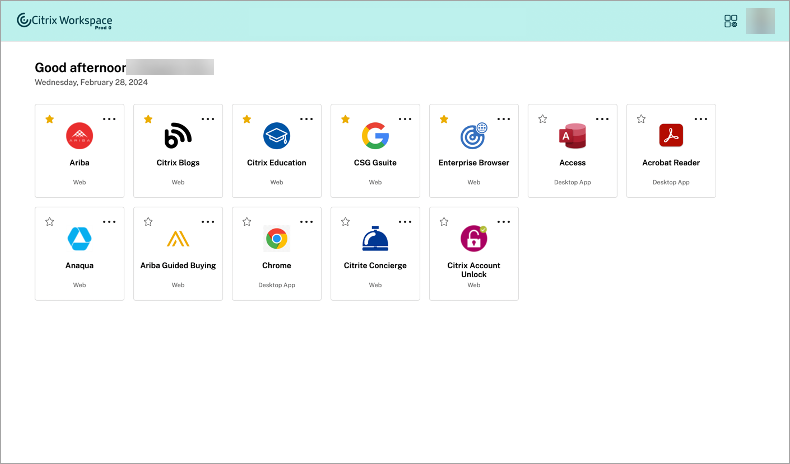Add Citrix Account Unlock to favorites

coord(444,222)
